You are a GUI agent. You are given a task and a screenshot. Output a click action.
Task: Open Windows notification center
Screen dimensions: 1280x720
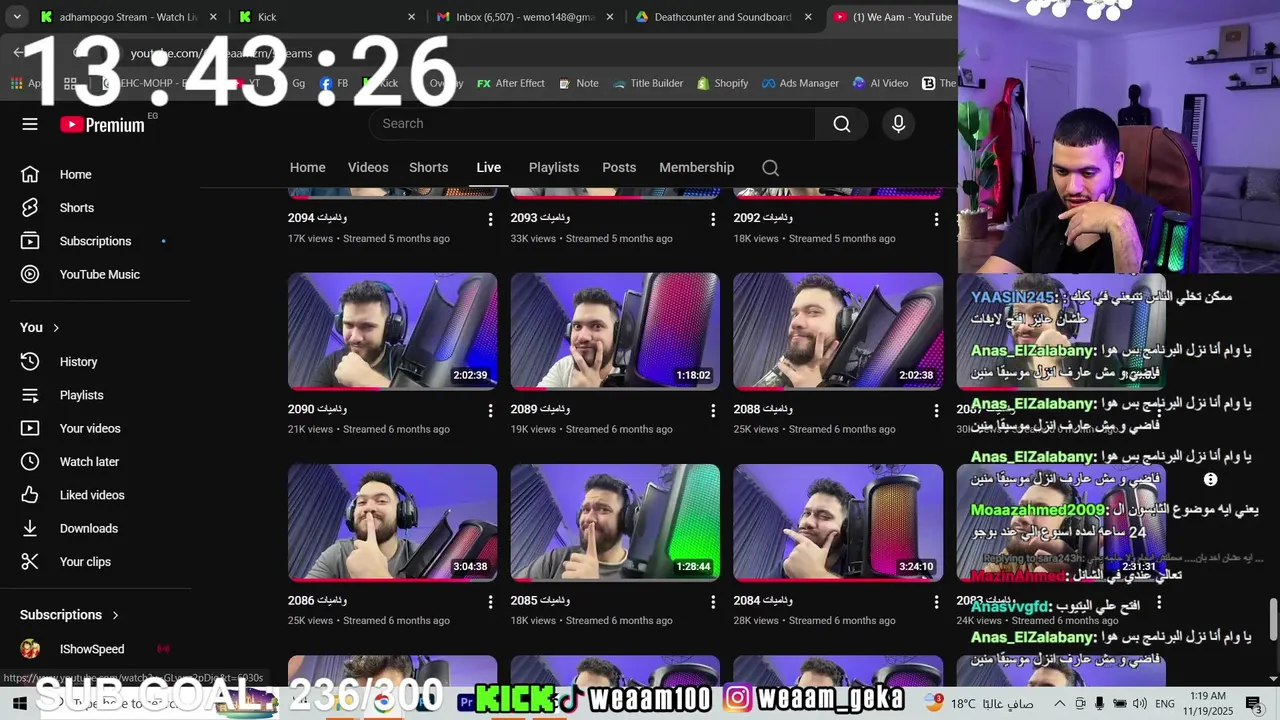1253,704
